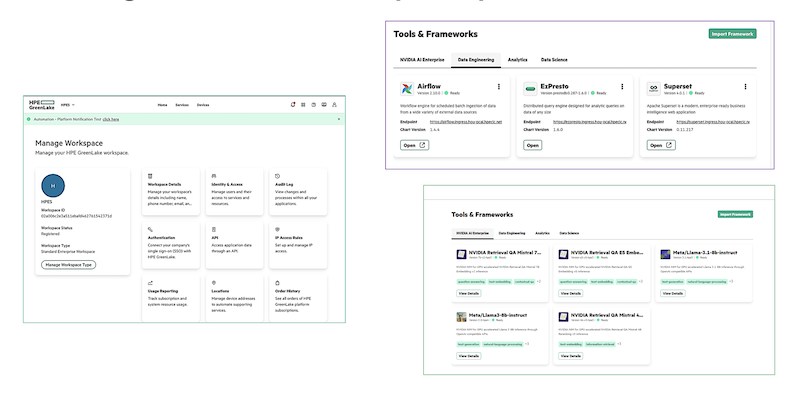This screenshot has width=800, height=397.
Task: Click the API card icon
Action: [x=214, y=230]
